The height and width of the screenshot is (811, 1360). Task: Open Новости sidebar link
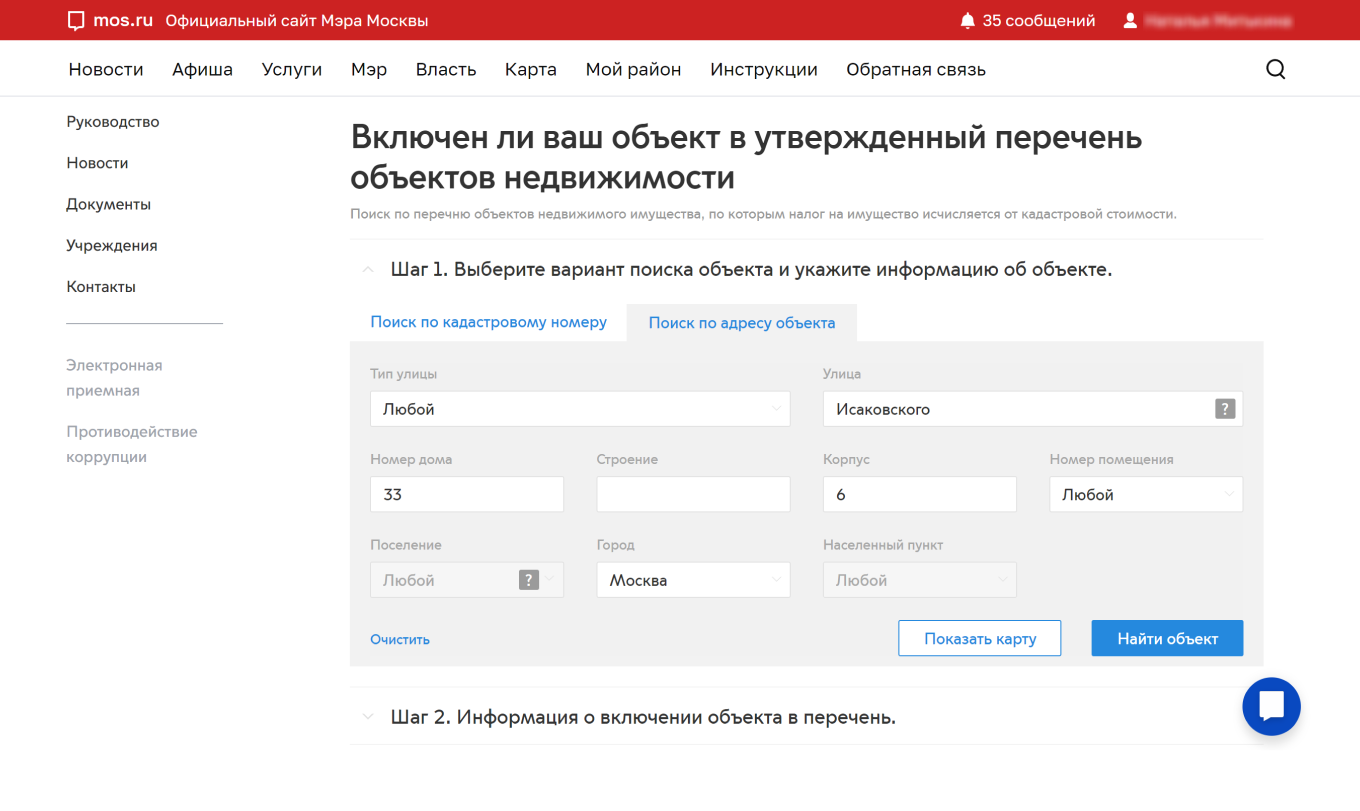(97, 163)
